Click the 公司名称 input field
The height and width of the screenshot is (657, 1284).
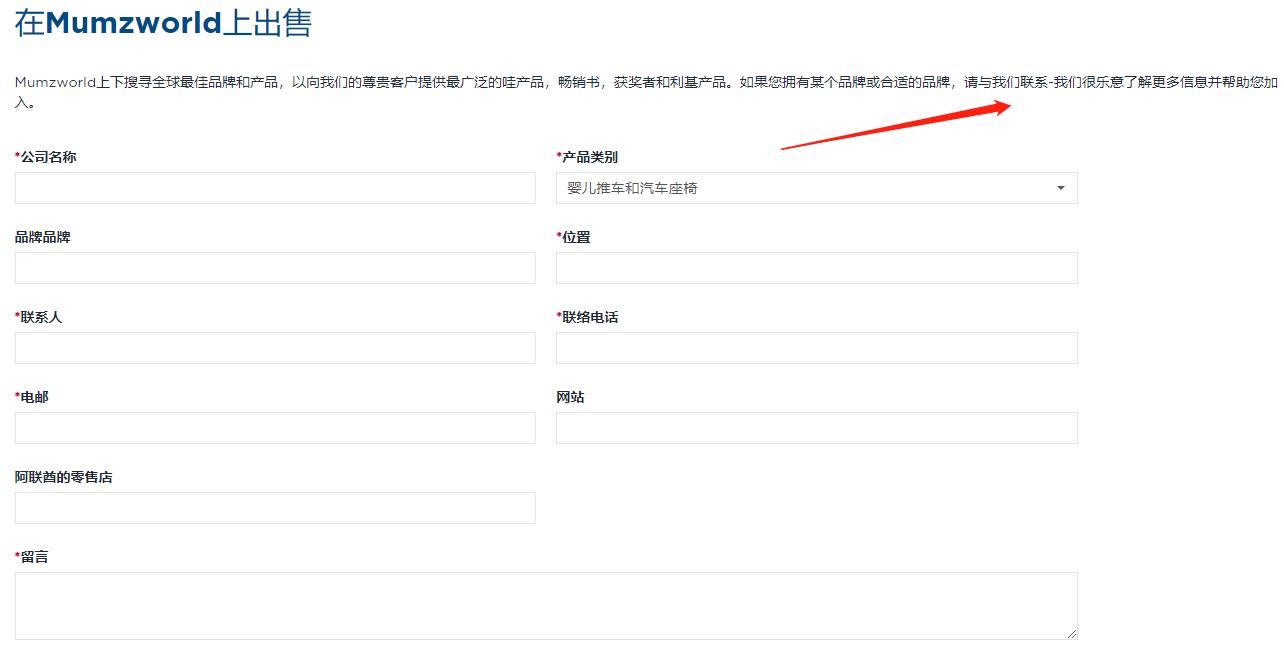(x=275, y=187)
